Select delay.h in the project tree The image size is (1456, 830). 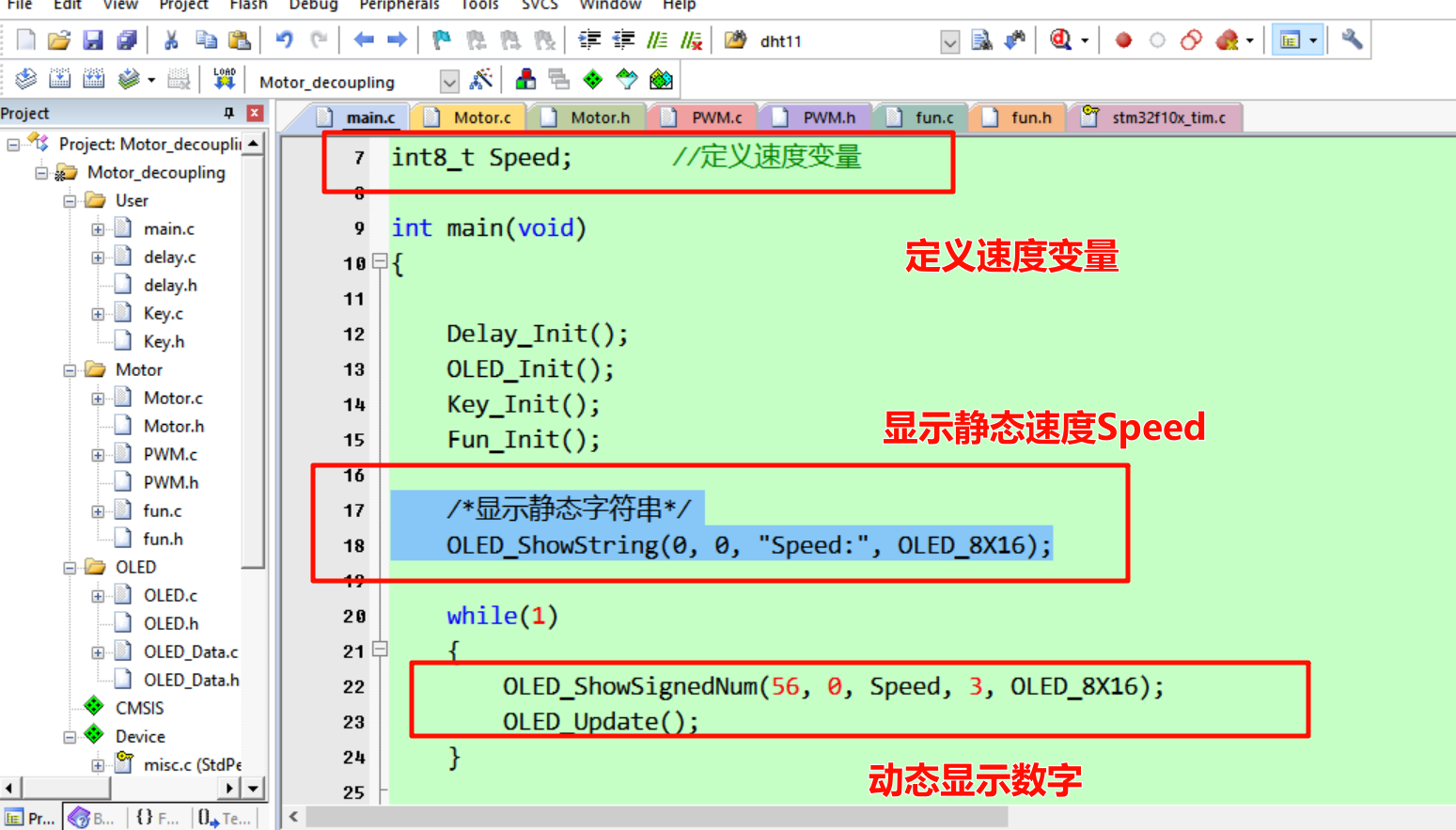tap(170, 286)
